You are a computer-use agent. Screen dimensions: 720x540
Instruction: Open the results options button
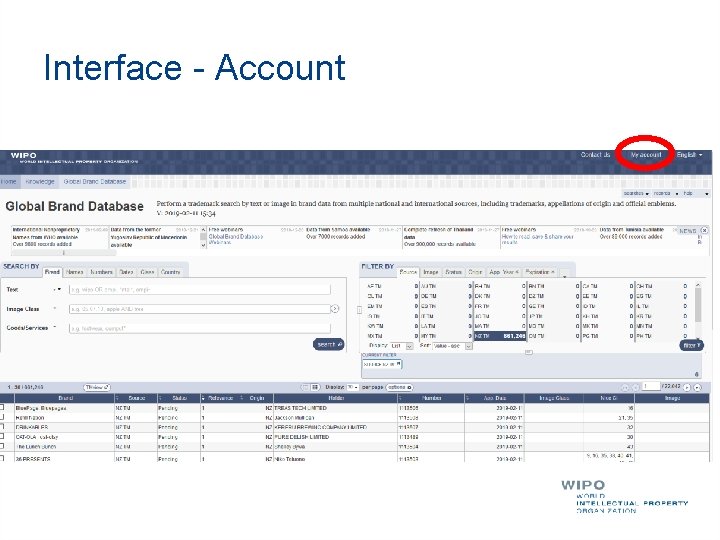click(x=399, y=388)
